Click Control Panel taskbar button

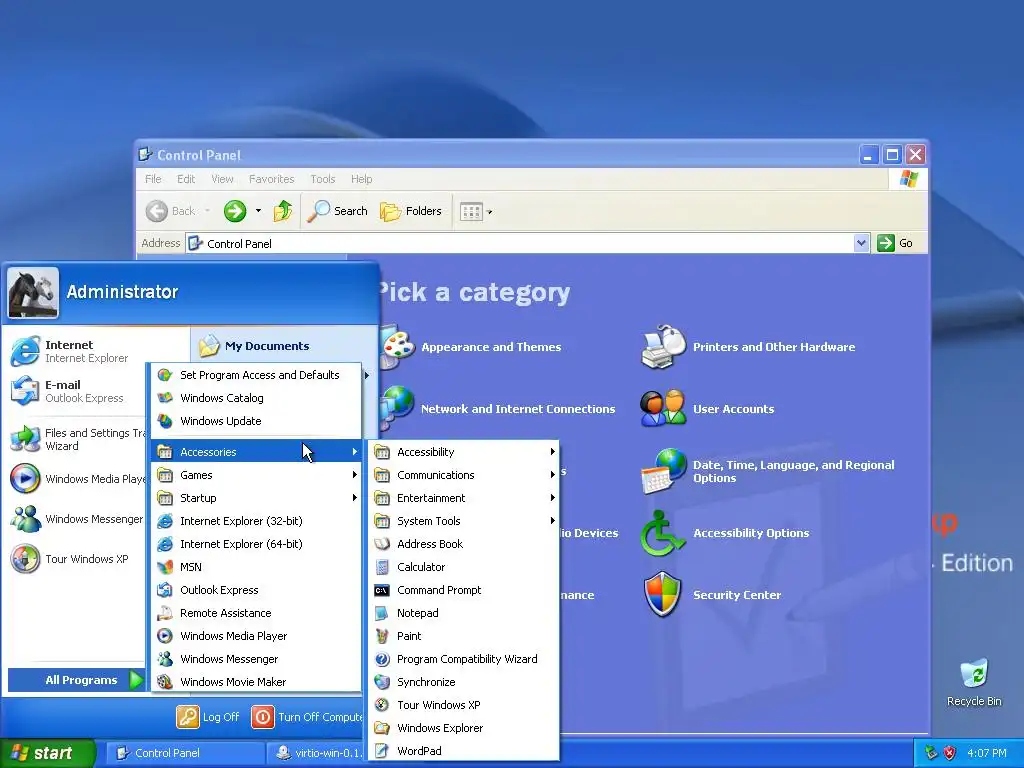click(185, 753)
